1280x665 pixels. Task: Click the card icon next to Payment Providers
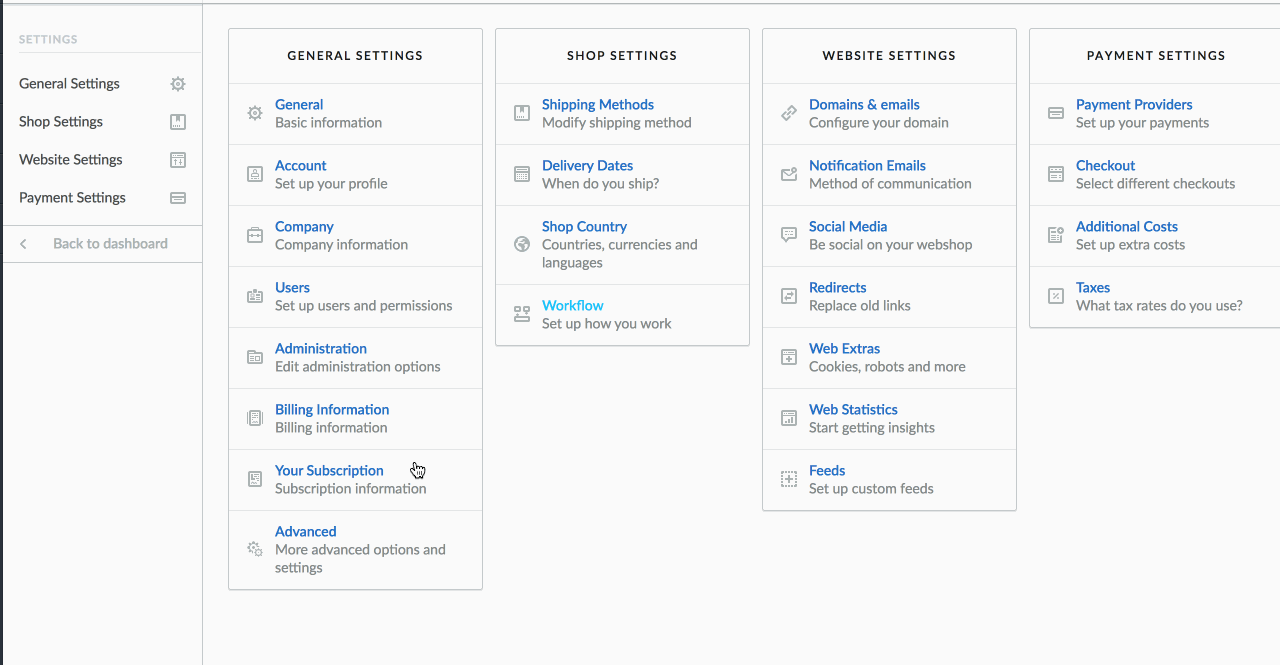[x=1056, y=113]
